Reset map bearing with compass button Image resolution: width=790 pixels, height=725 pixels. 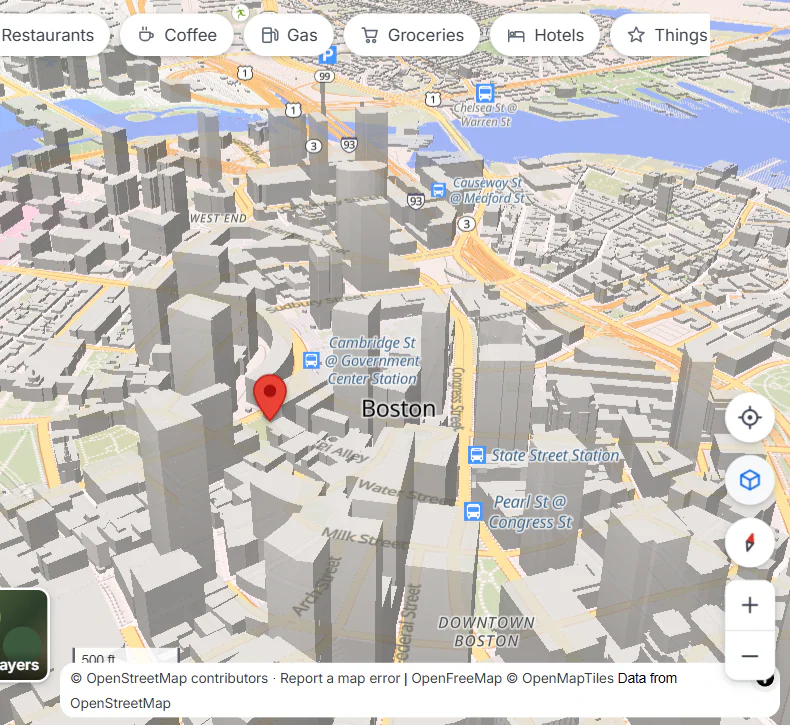pos(750,543)
